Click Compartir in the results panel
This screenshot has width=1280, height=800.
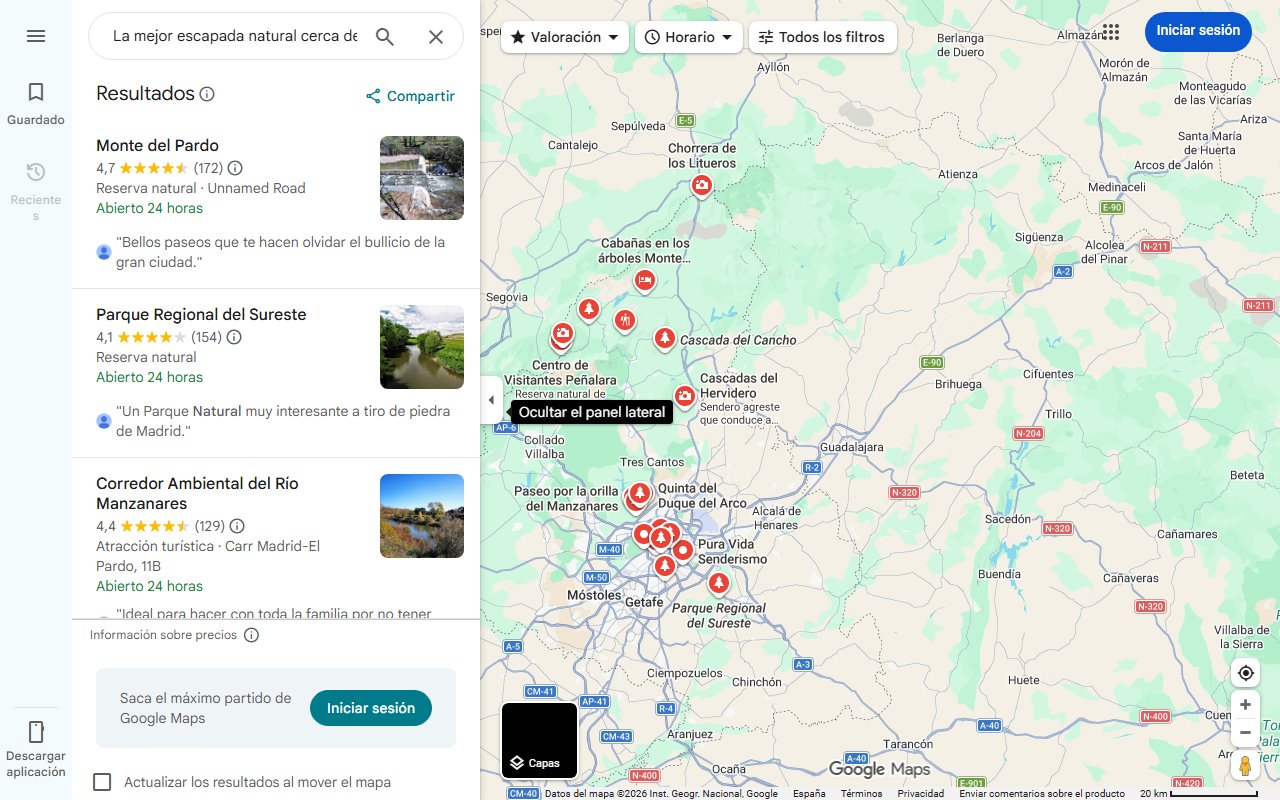410,96
